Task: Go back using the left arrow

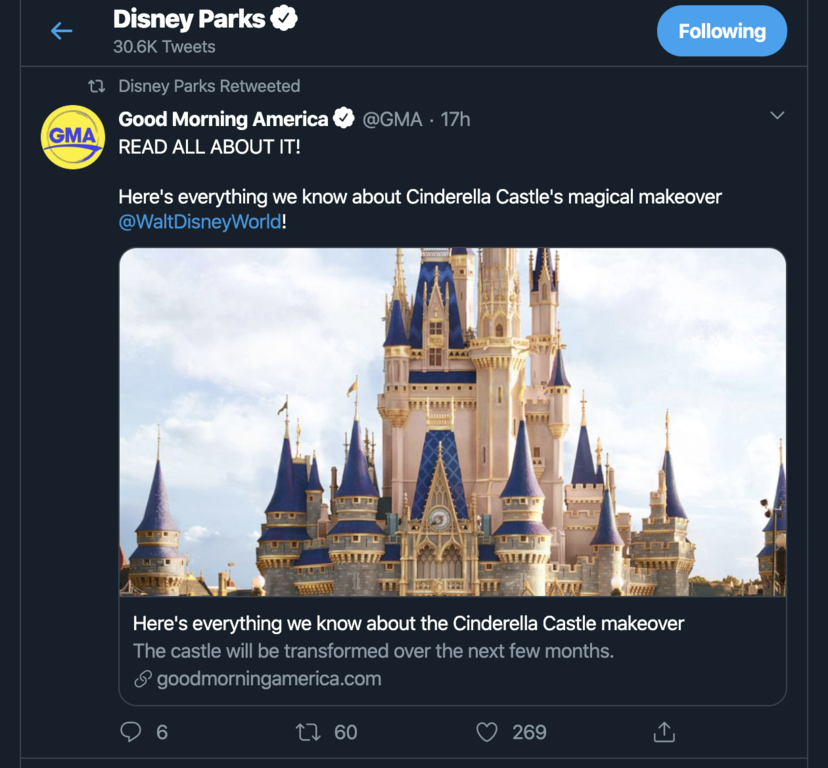Action: [62, 31]
